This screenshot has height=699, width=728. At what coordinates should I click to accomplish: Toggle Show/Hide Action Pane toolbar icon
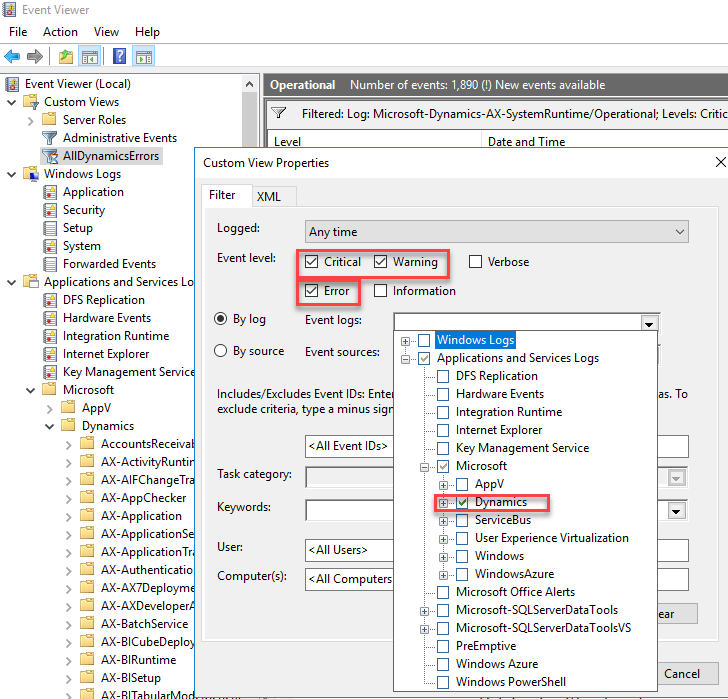pos(144,57)
